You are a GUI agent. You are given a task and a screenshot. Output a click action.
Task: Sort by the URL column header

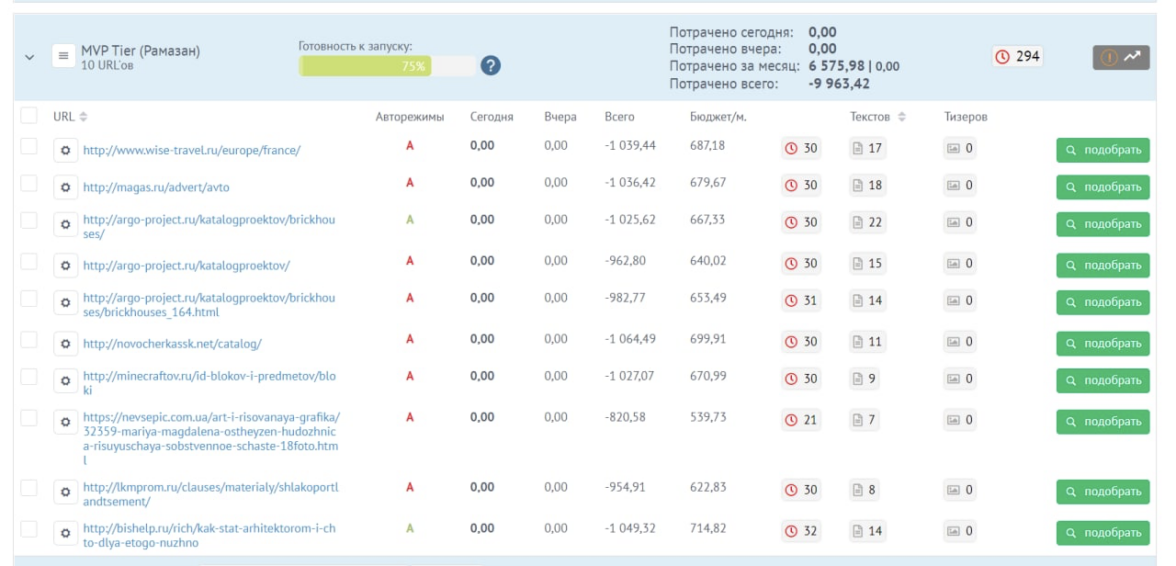(x=70, y=117)
